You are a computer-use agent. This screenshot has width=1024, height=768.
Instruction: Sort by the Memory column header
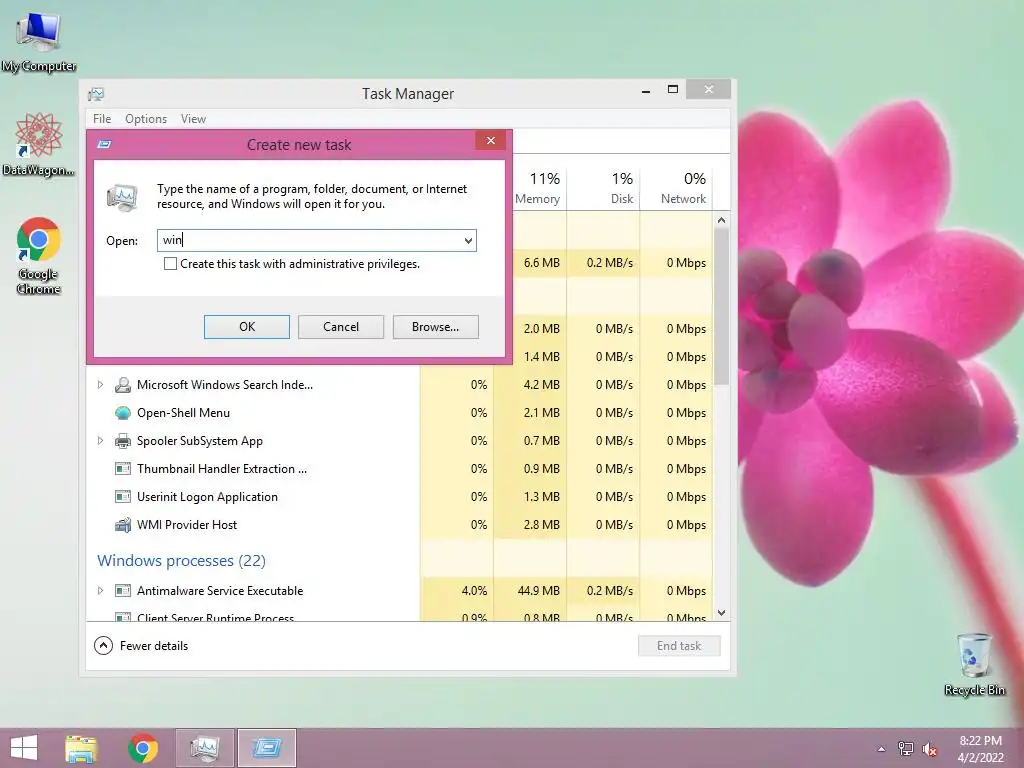pos(537,187)
